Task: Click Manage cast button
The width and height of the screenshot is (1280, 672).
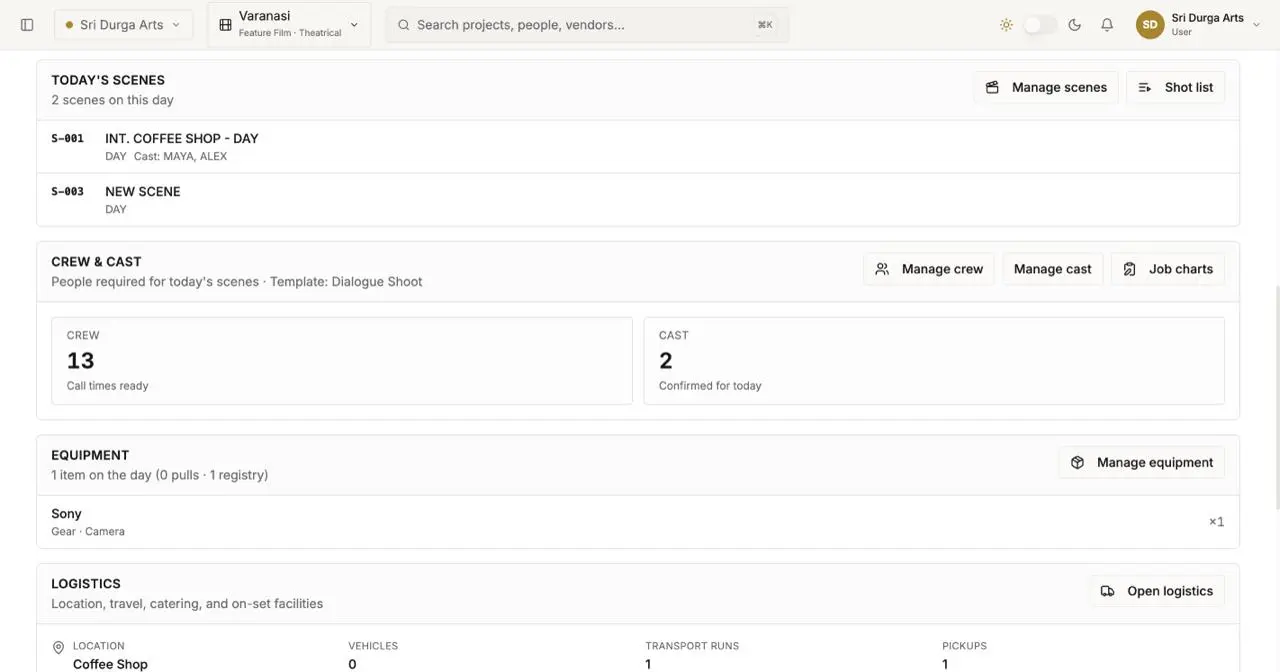Action: pyautogui.click(x=1053, y=269)
